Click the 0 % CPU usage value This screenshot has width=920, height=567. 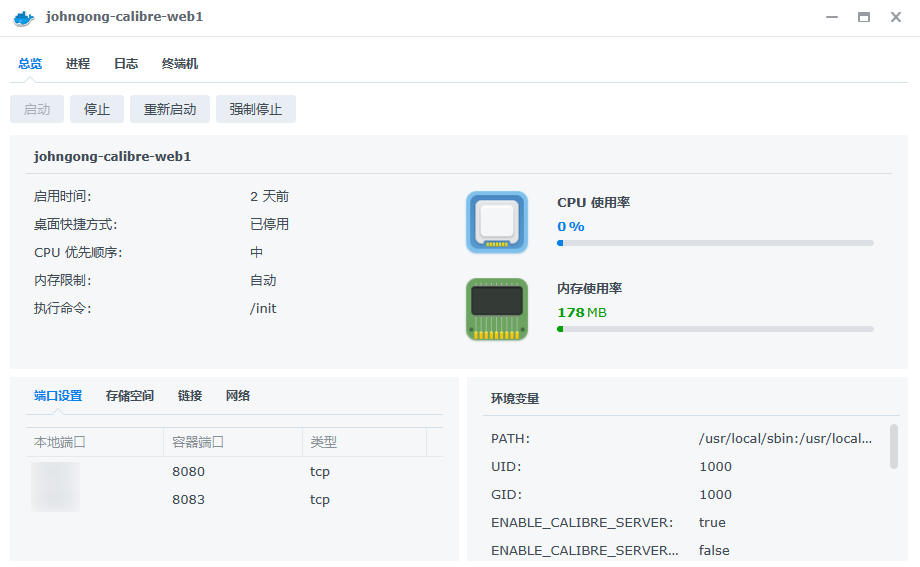[x=571, y=227]
